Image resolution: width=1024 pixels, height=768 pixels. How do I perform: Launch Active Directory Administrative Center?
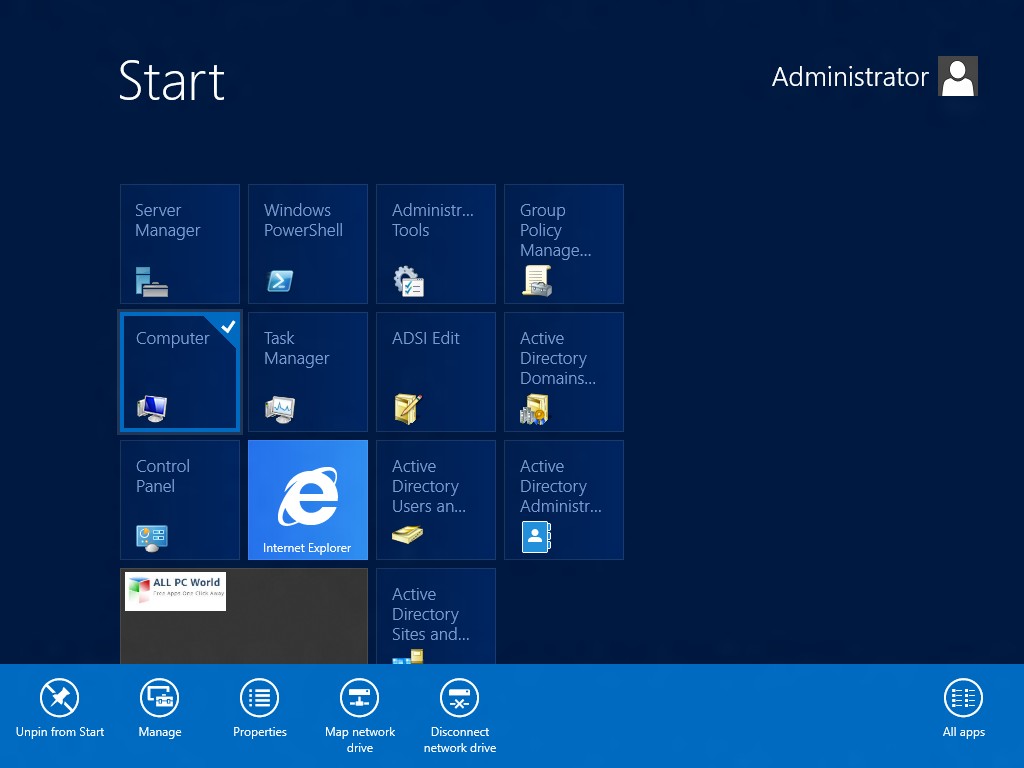click(563, 499)
